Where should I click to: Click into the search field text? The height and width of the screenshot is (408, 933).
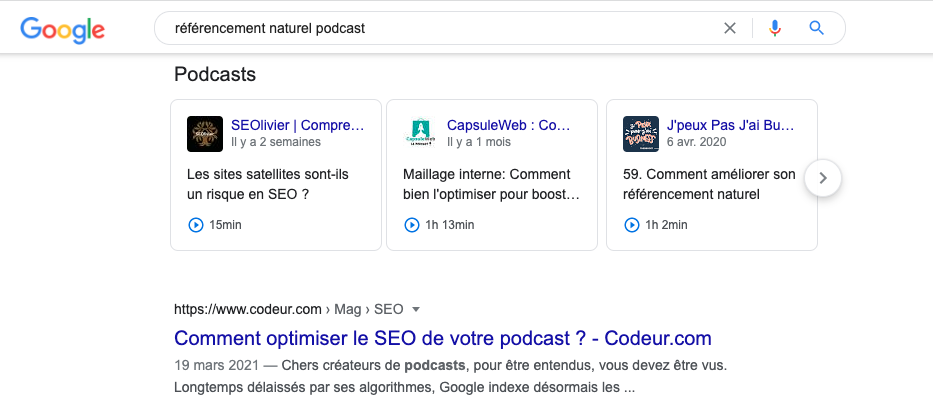tap(270, 28)
